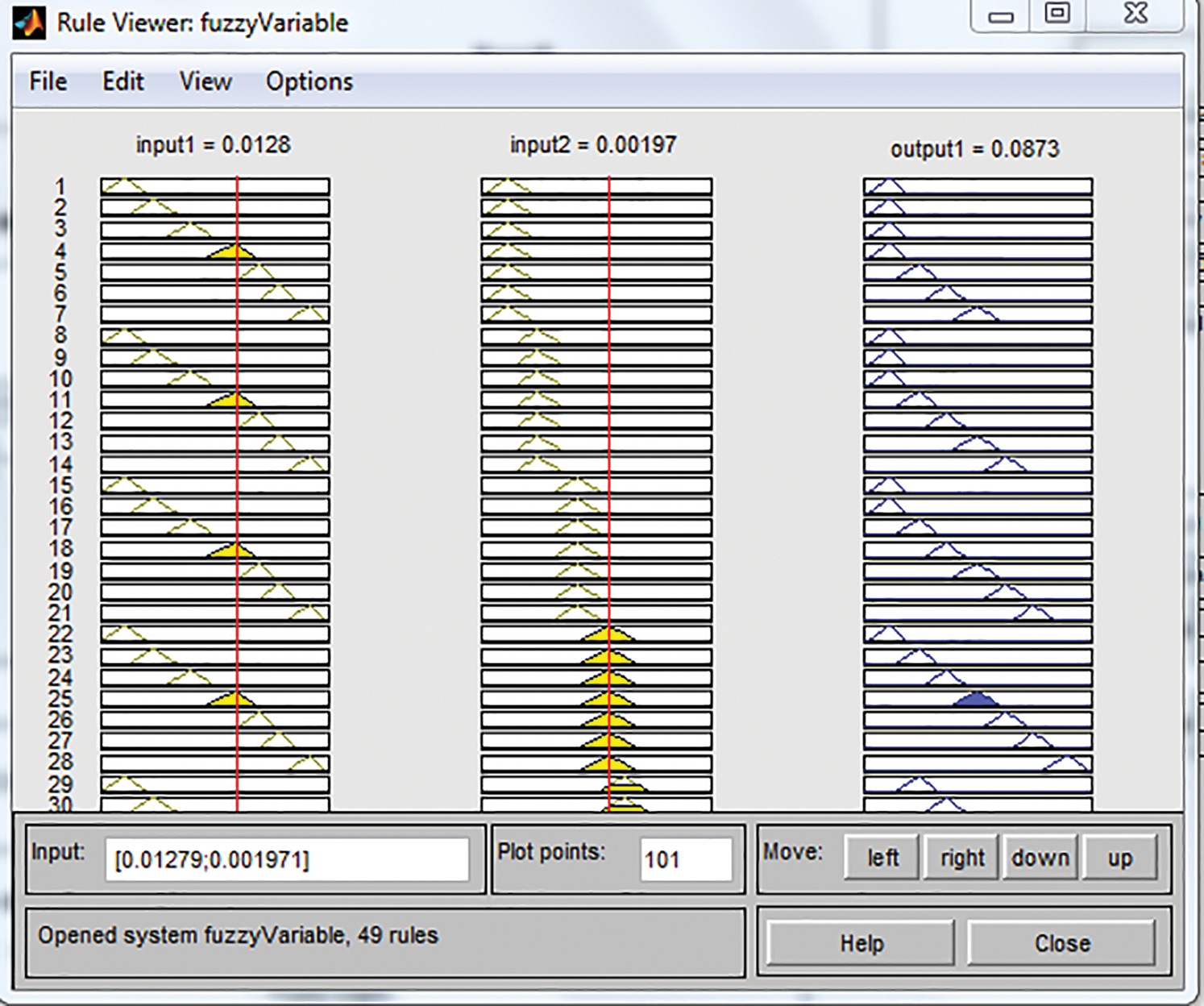The height and width of the screenshot is (1006, 1204).
Task: Open the Options menu
Action: coord(309,81)
